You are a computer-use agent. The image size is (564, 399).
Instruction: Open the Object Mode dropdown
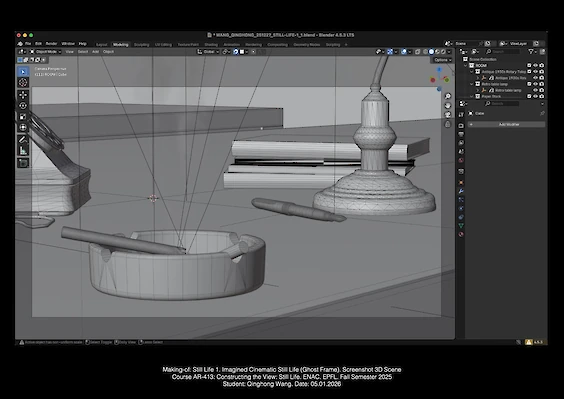(45, 51)
